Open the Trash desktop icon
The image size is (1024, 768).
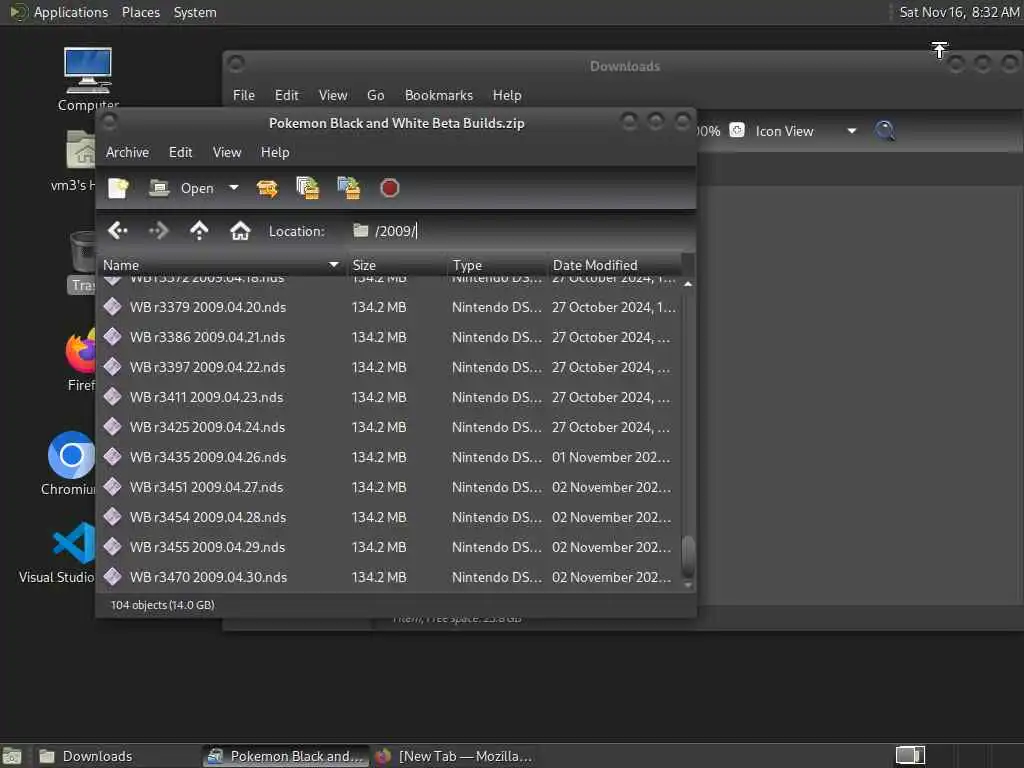pos(82,262)
